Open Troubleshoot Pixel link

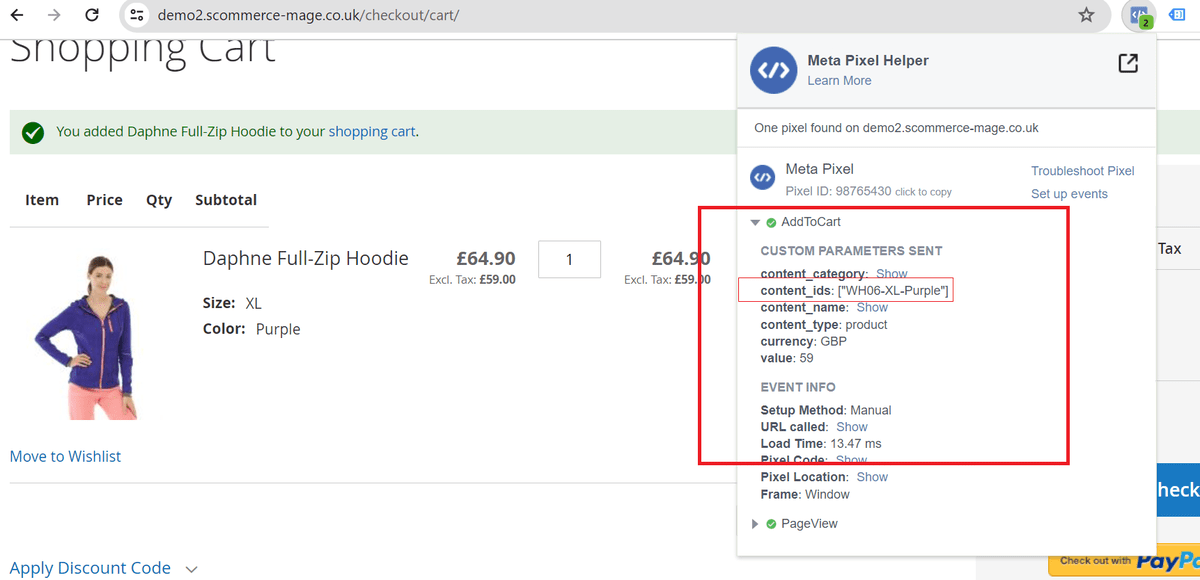(x=1082, y=171)
